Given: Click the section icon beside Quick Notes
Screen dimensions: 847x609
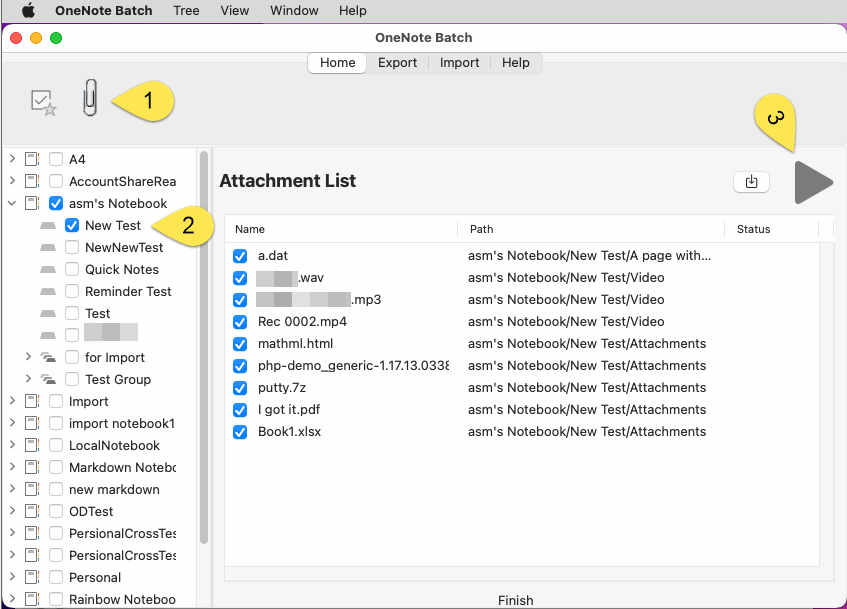Looking at the screenshot, I should [x=48, y=270].
